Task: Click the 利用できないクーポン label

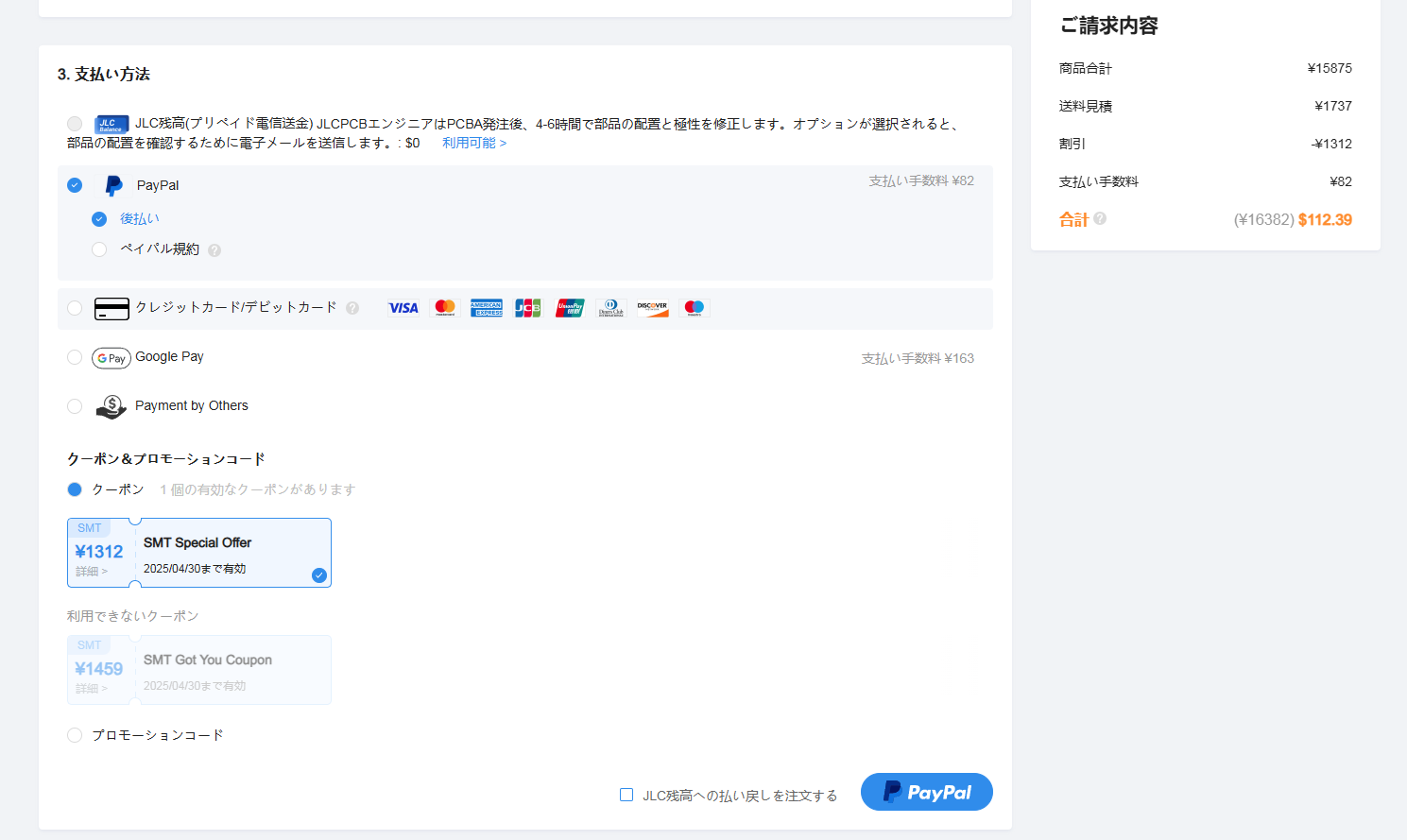Action: pos(133,616)
